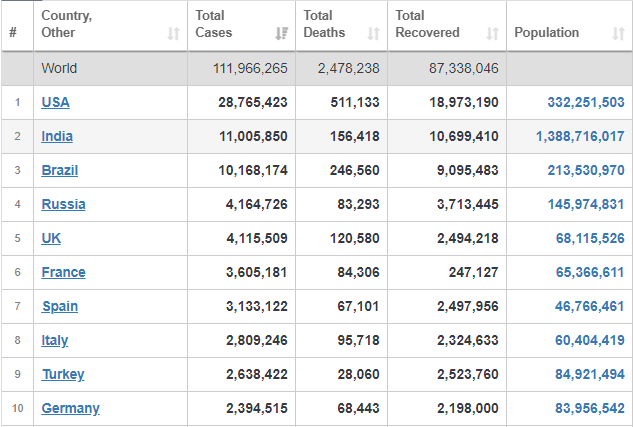Select Brazil deaths 246,560
The image size is (633, 427).
(355, 170)
